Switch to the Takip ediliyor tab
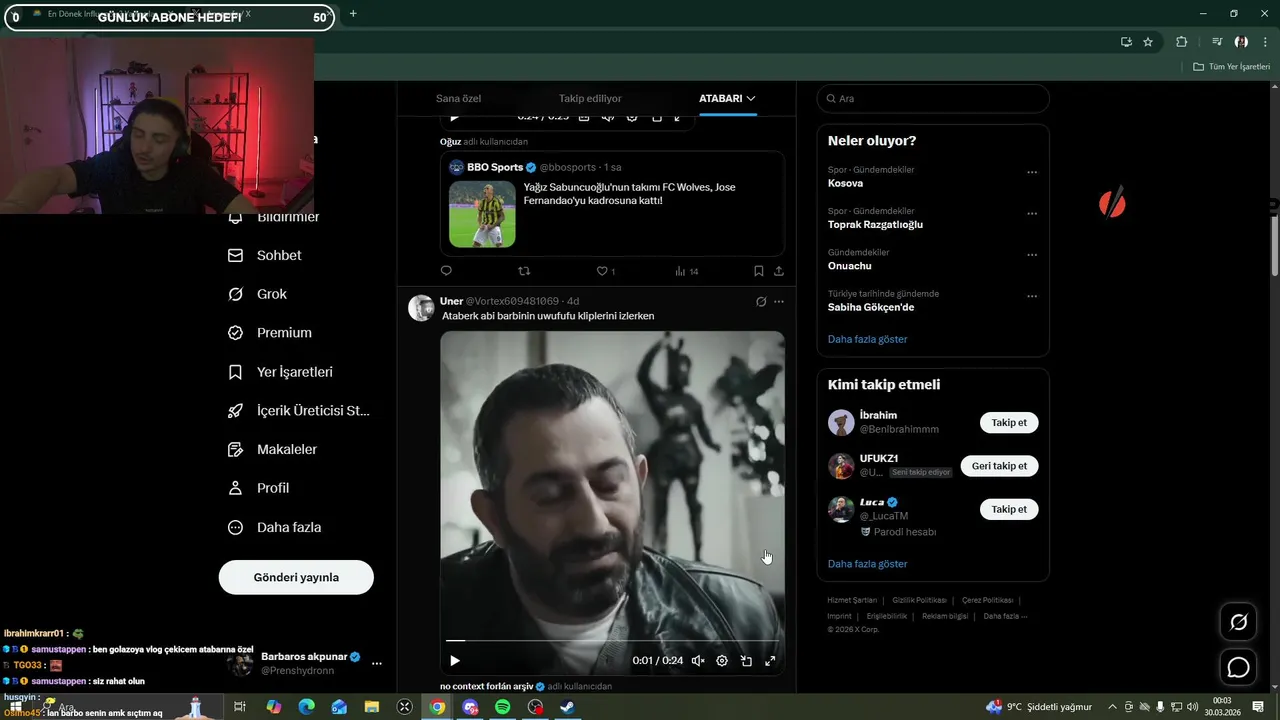The height and width of the screenshot is (720, 1280). pyautogui.click(x=590, y=98)
